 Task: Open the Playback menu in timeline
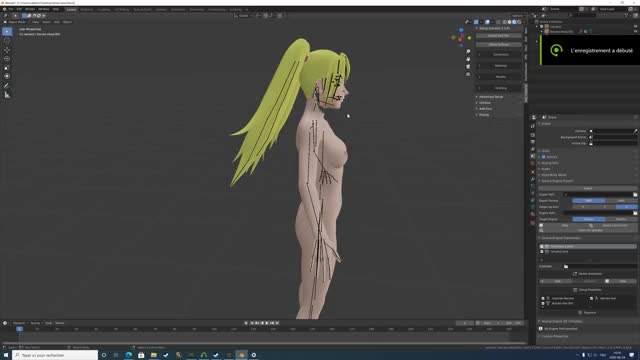click(x=19, y=323)
